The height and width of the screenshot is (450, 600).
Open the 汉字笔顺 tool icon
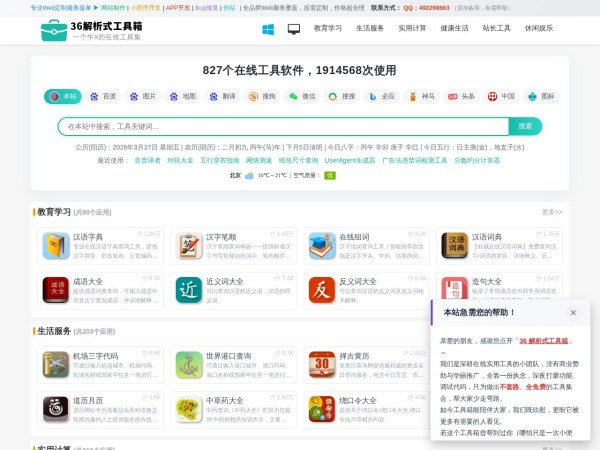tap(189, 246)
